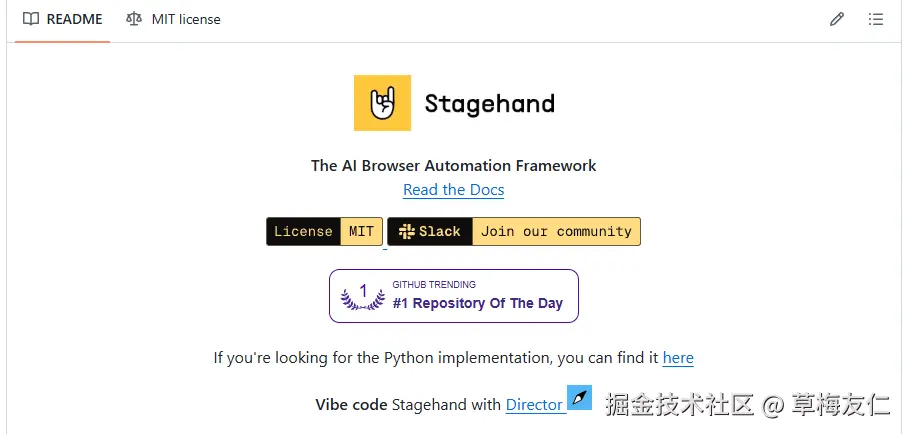
Task: Click the yellow 'MIT' badge segment
Action: pyautogui.click(x=361, y=232)
